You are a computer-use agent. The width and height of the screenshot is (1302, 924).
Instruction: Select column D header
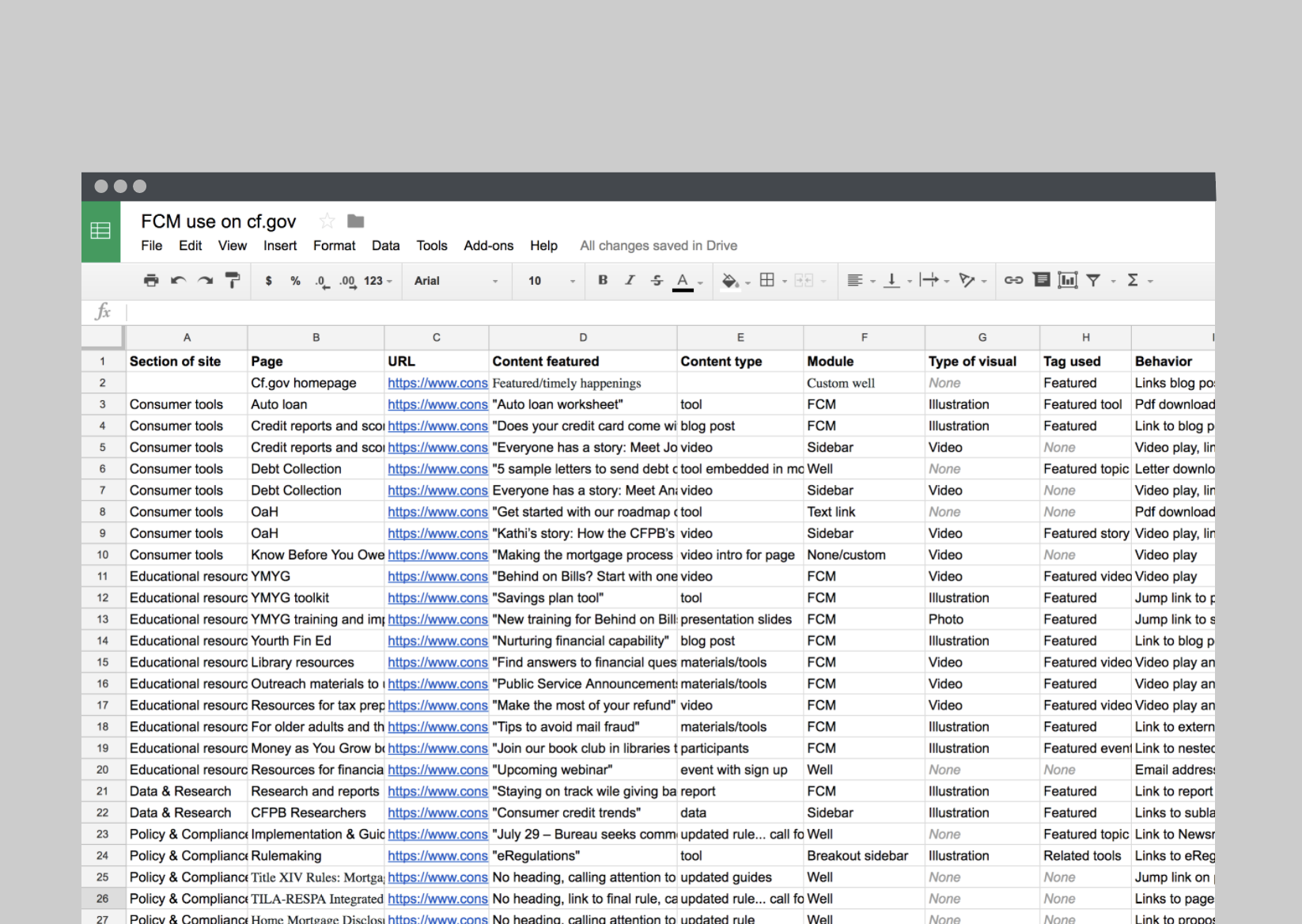click(583, 337)
